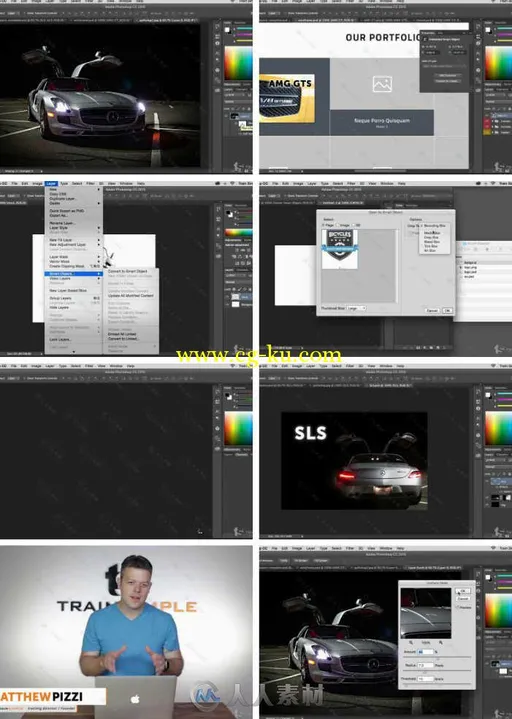Screen dimensions: 512x719
Task: Choose Convert to Linked in Smart Objects submenu
Action: click(x=130, y=339)
